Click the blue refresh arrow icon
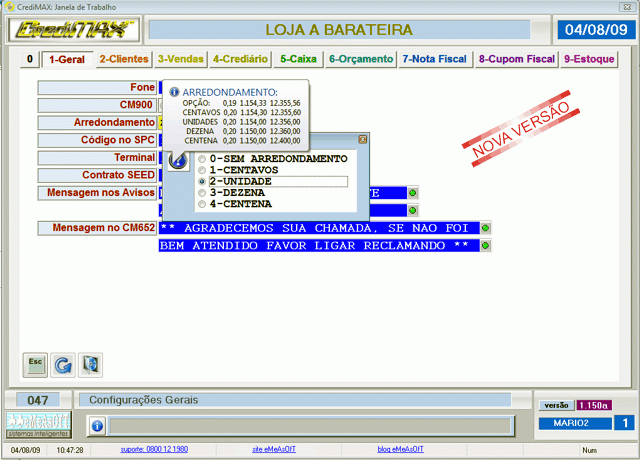The image size is (640, 460). (x=62, y=363)
